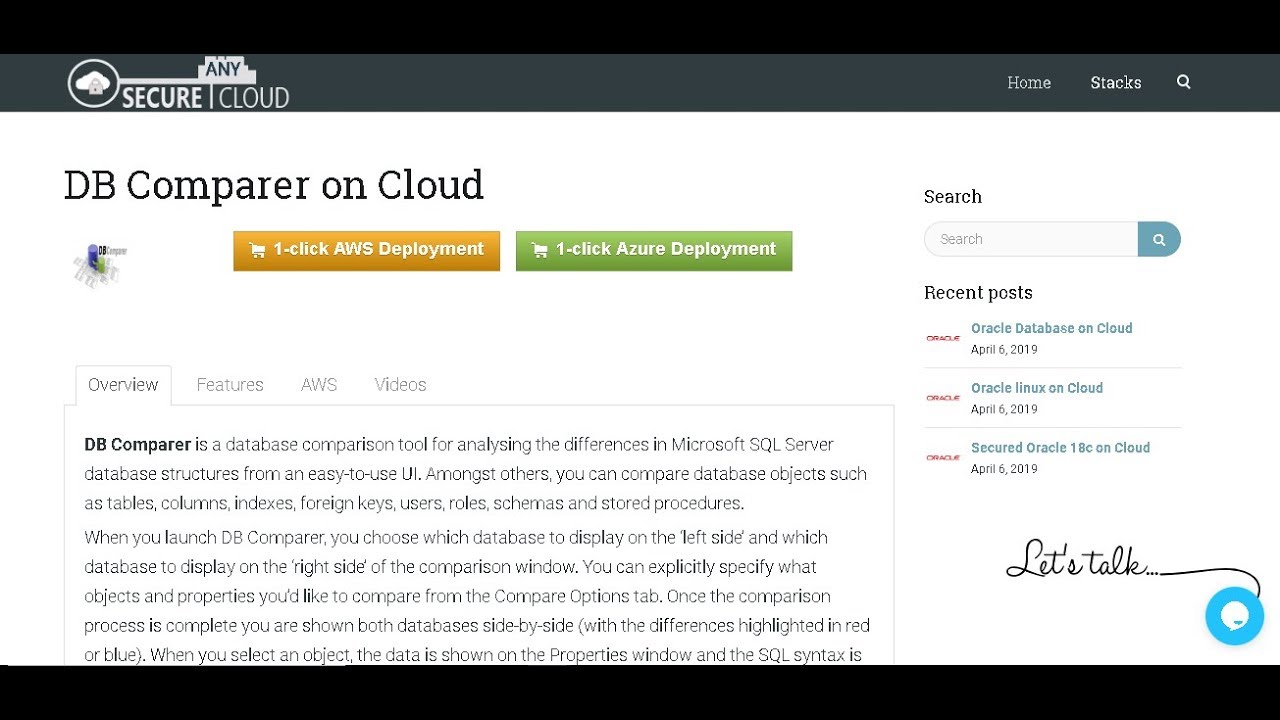
Task: Click April 6, 2019 under Secured Oracle 18c
Action: pyautogui.click(x=1004, y=469)
